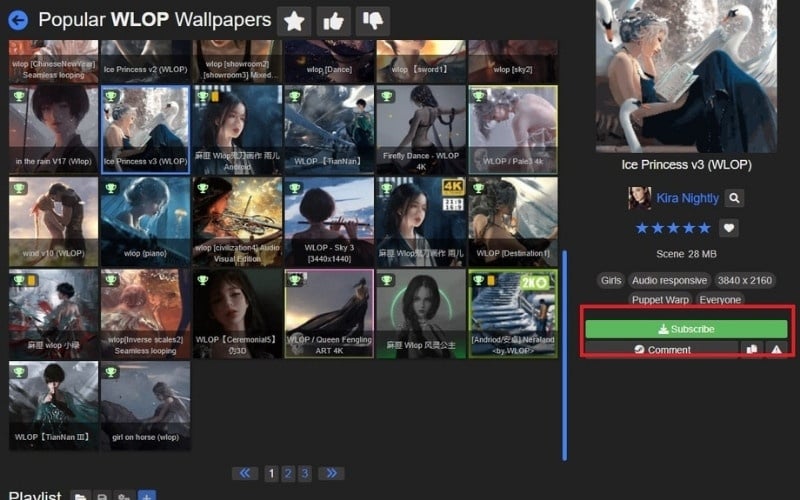This screenshot has height=500, width=800.
Task: Open Kira Nightly's author profile link
Action: pos(687,198)
